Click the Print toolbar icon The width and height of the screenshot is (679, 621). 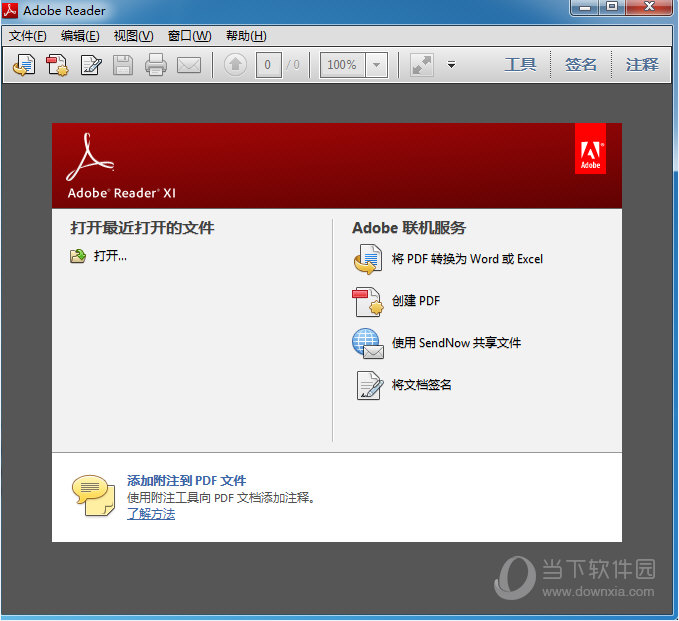[156, 65]
